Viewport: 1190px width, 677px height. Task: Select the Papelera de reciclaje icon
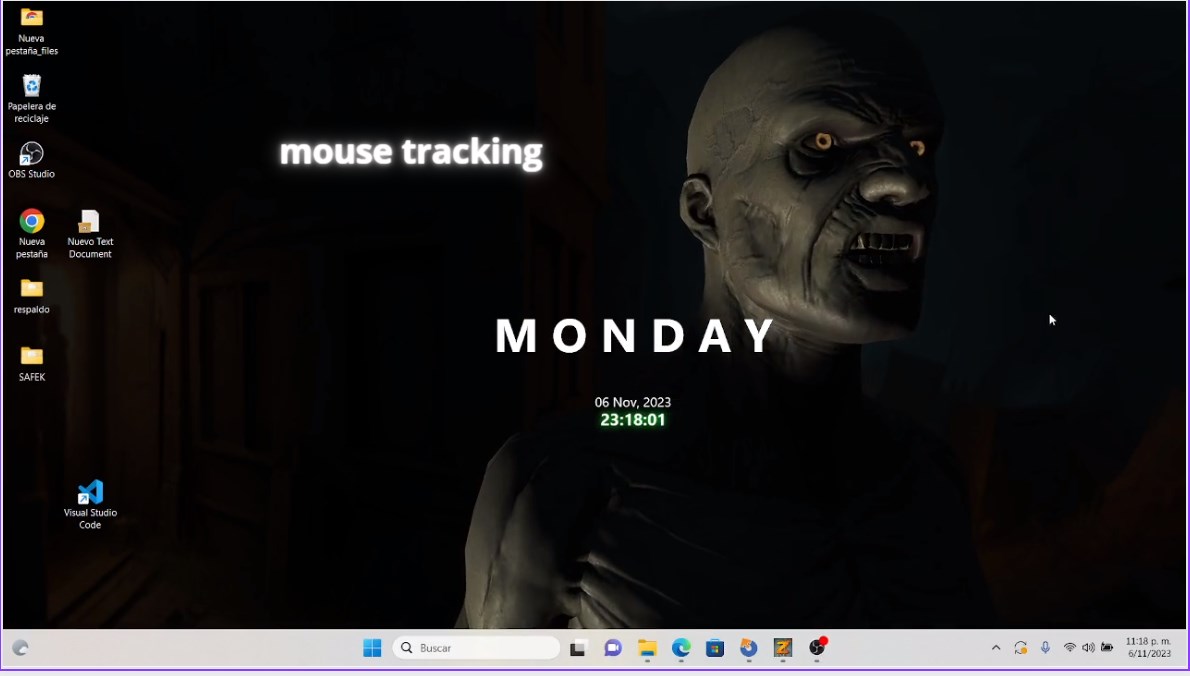click(31, 99)
